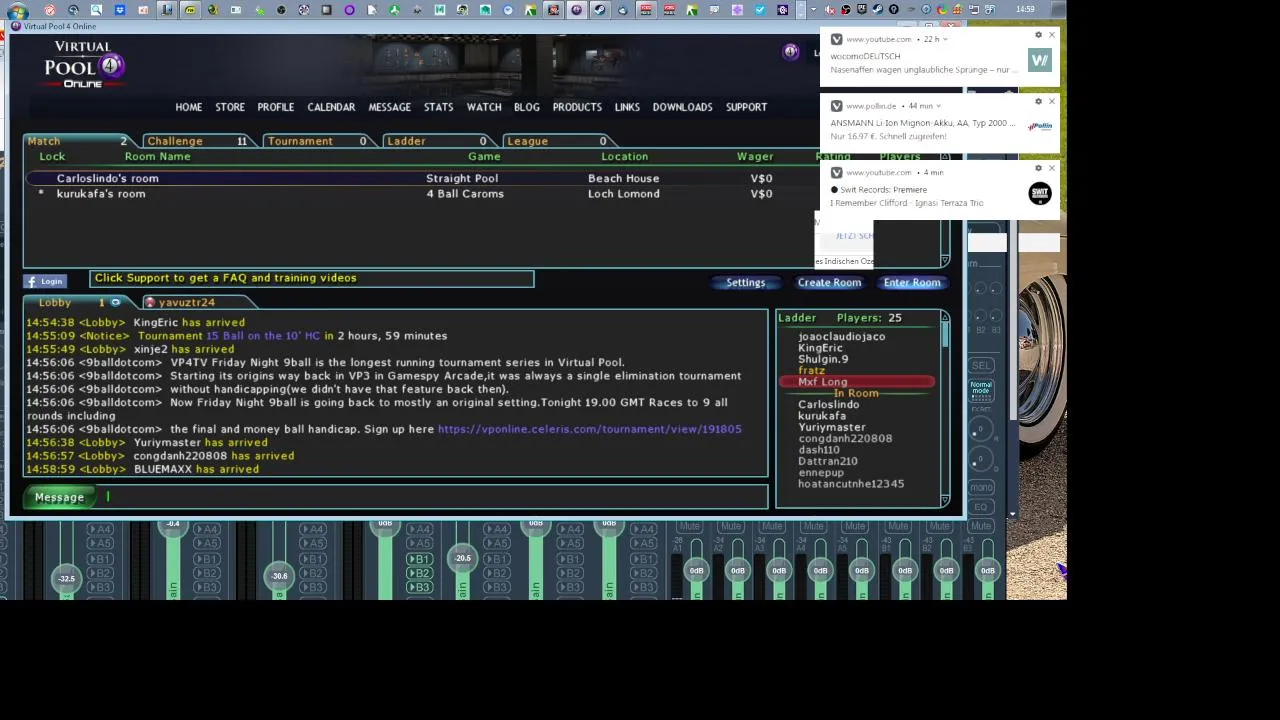The image size is (1280, 720).
Task: Dismiss the pollin.de ANSMANN notification
Action: tap(1051, 101)
